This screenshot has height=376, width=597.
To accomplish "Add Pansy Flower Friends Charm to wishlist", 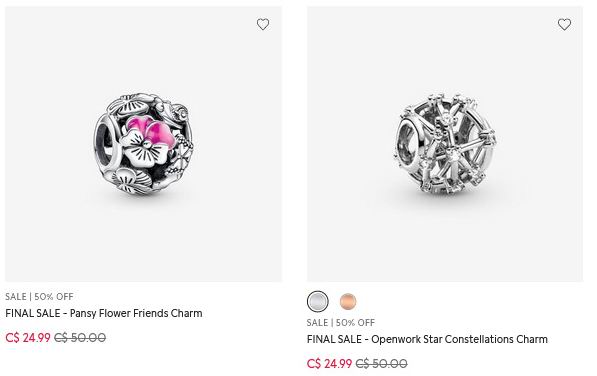I will [x=263, y=24].
